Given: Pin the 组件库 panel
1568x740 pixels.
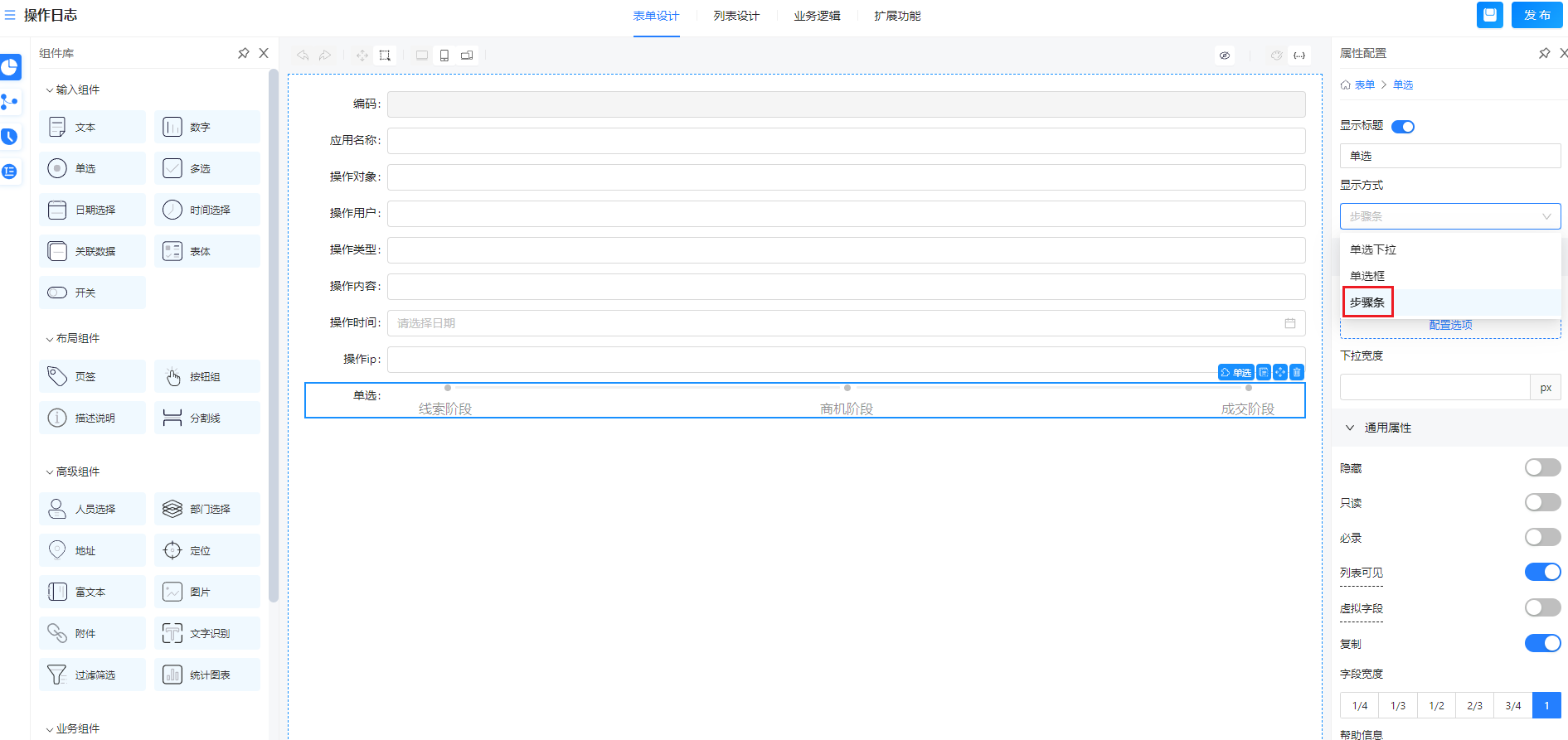Looking at the screenshot, I should coord(243,53).
